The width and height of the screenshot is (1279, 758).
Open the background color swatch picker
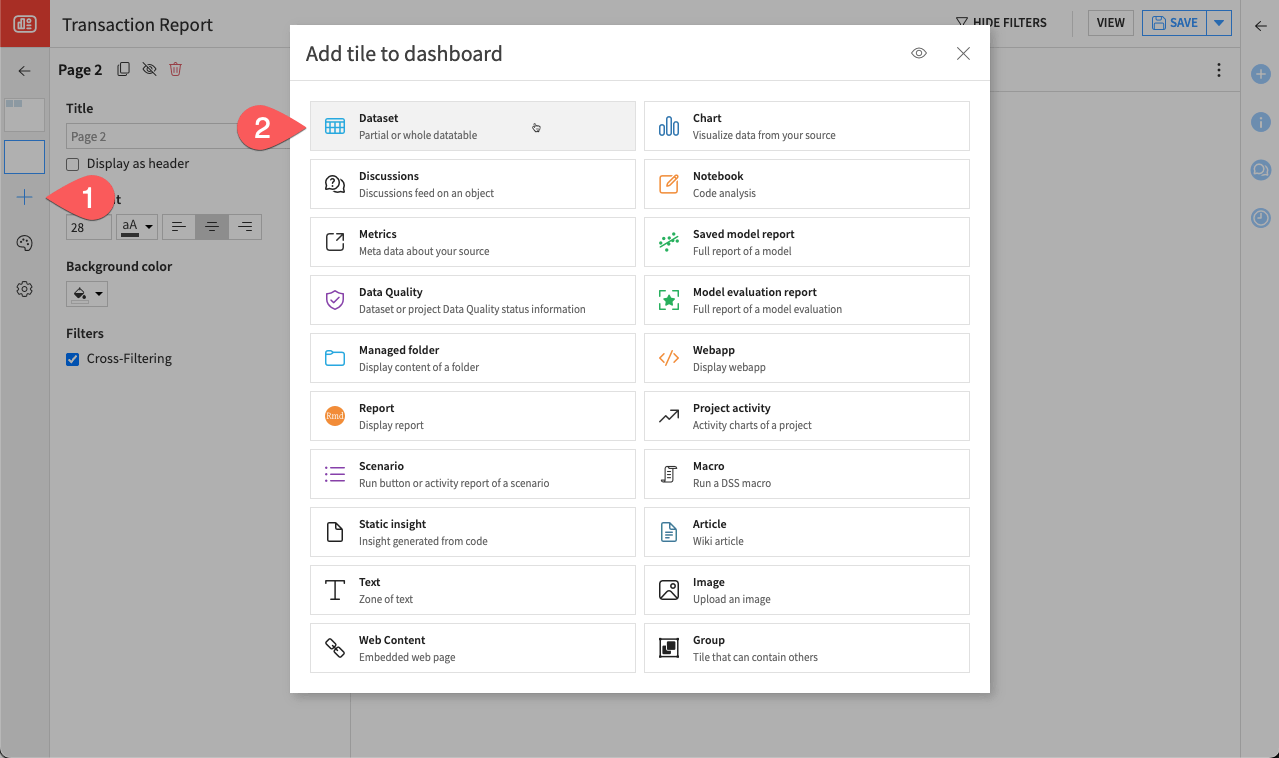point(86,293)
